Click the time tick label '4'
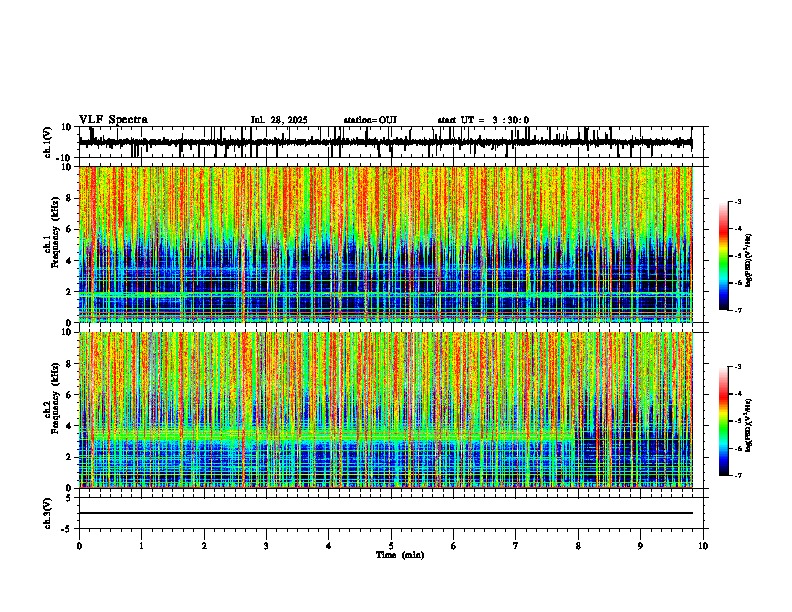Screen dimensions: 792x612 pos(329,546)
